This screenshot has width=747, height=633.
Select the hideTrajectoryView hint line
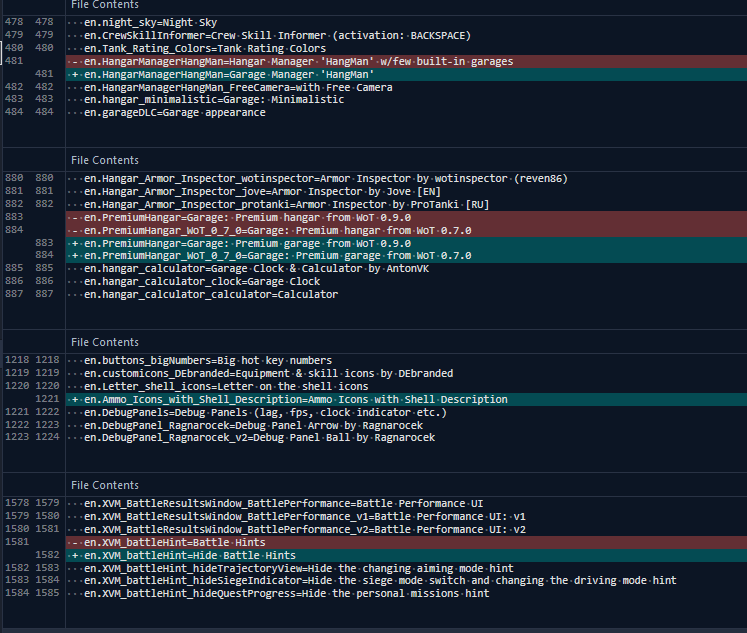pos(299,568)
